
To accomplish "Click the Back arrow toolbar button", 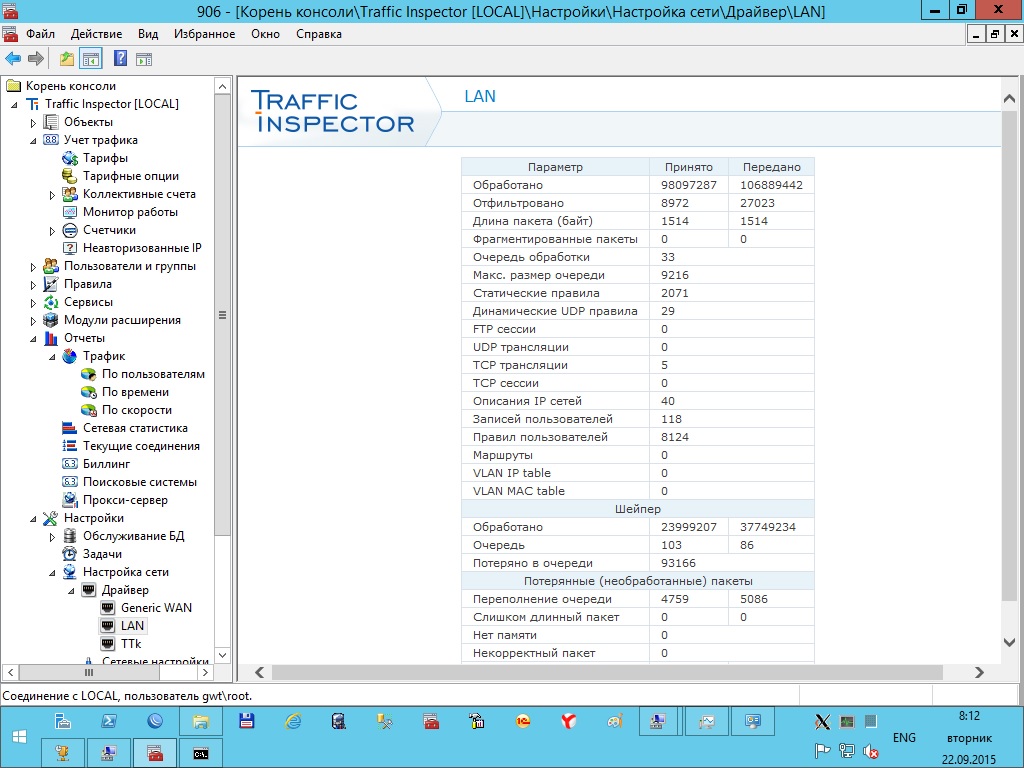I will click(13, 59).
